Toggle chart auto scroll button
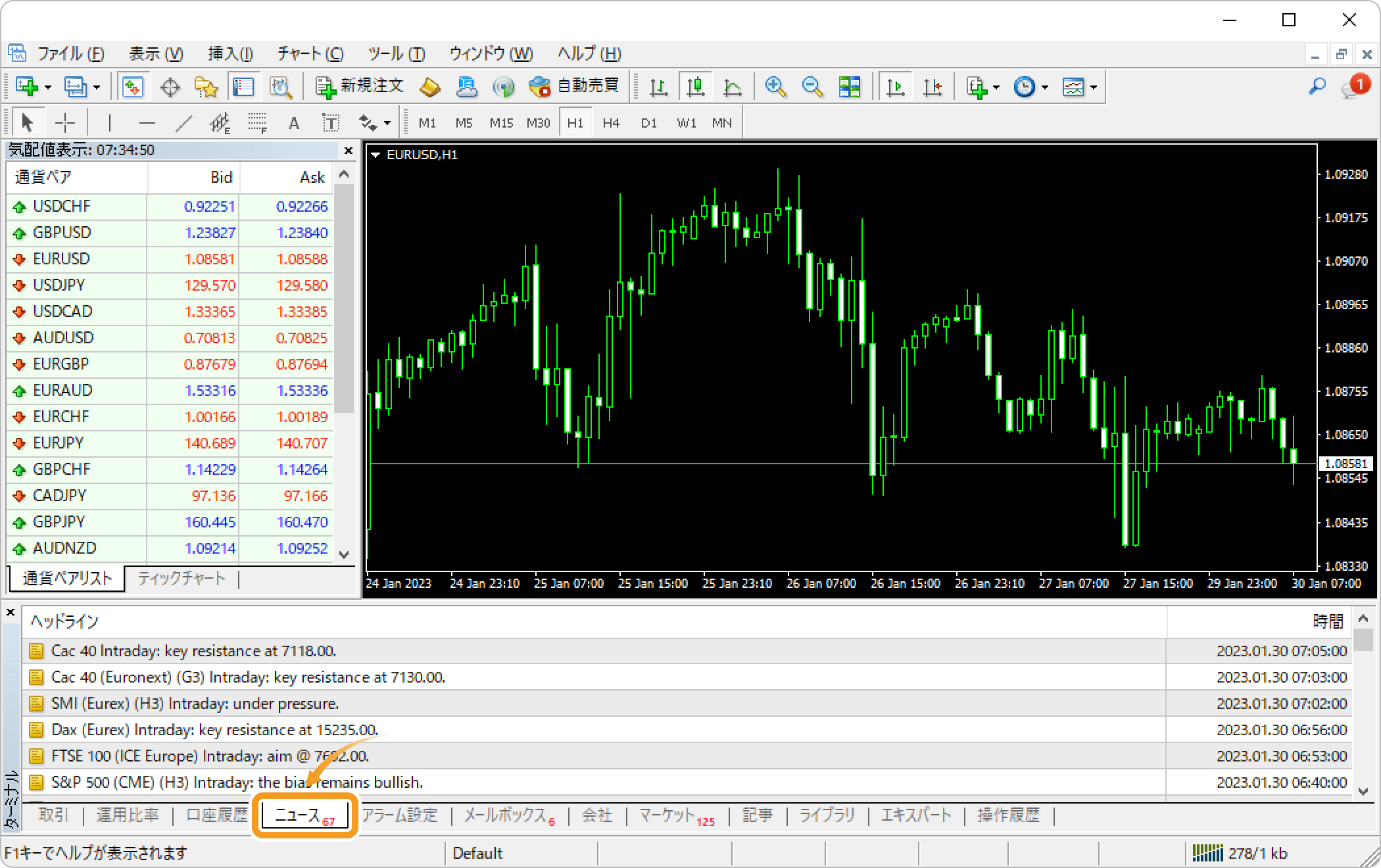The width and height of the screenshot is (1381, 868). pos(895,87)
